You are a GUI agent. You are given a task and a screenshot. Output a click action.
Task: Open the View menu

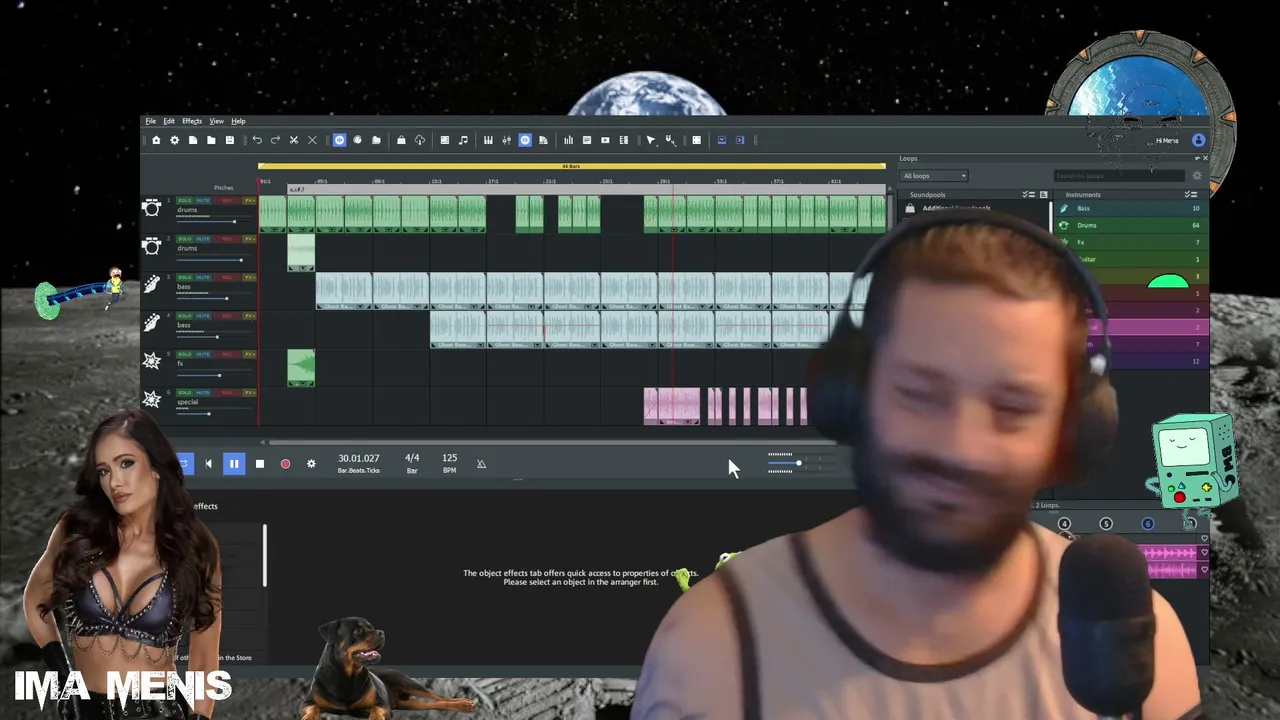coord(216,121)
